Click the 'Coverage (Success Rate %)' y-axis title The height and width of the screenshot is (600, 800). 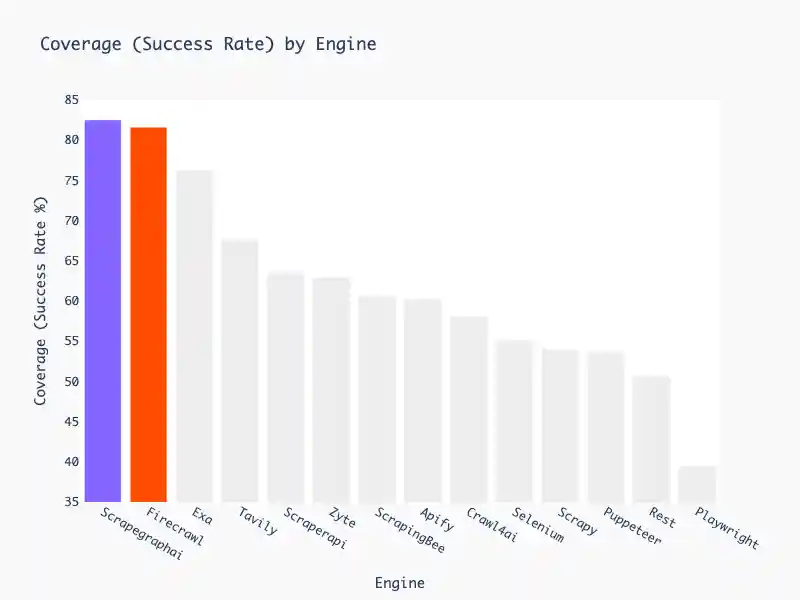click(42, 300)
